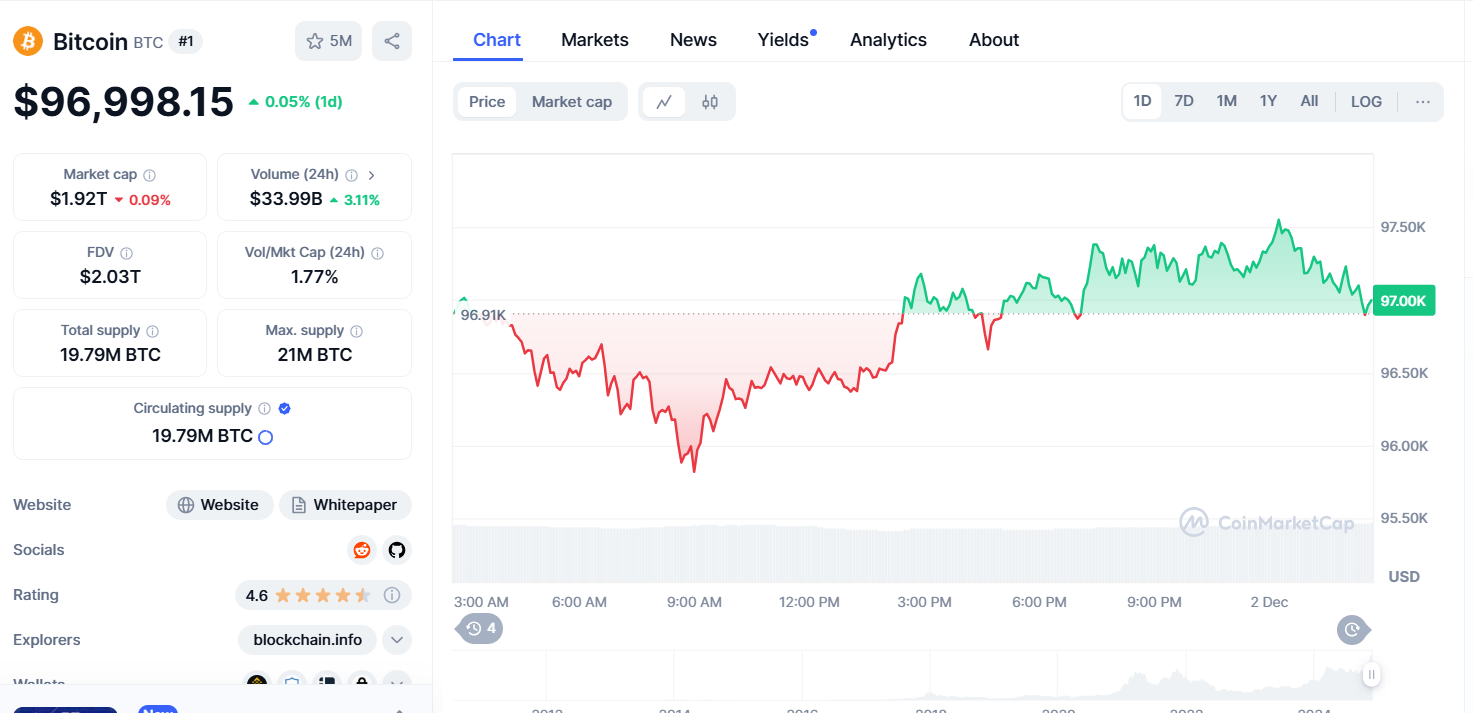Add Bitcoin to watchlist with star button
The height and width of the screenshot is (713, 1473).
click(328, 41)
